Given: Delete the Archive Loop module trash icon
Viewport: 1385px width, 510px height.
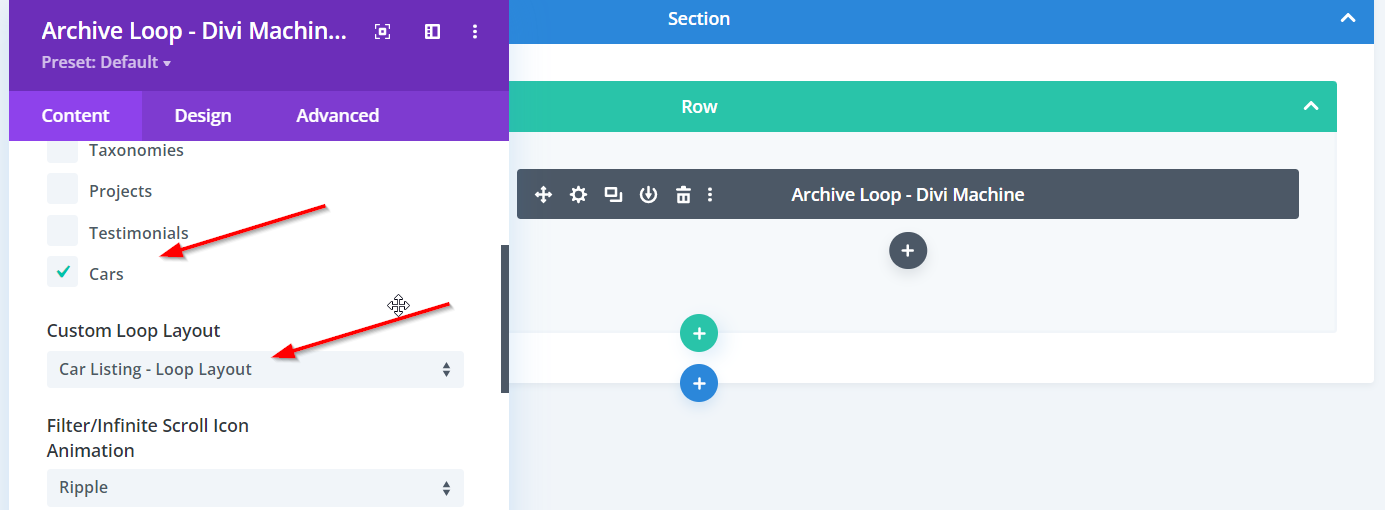Looking at the screenshot, I should coord(683,195).
